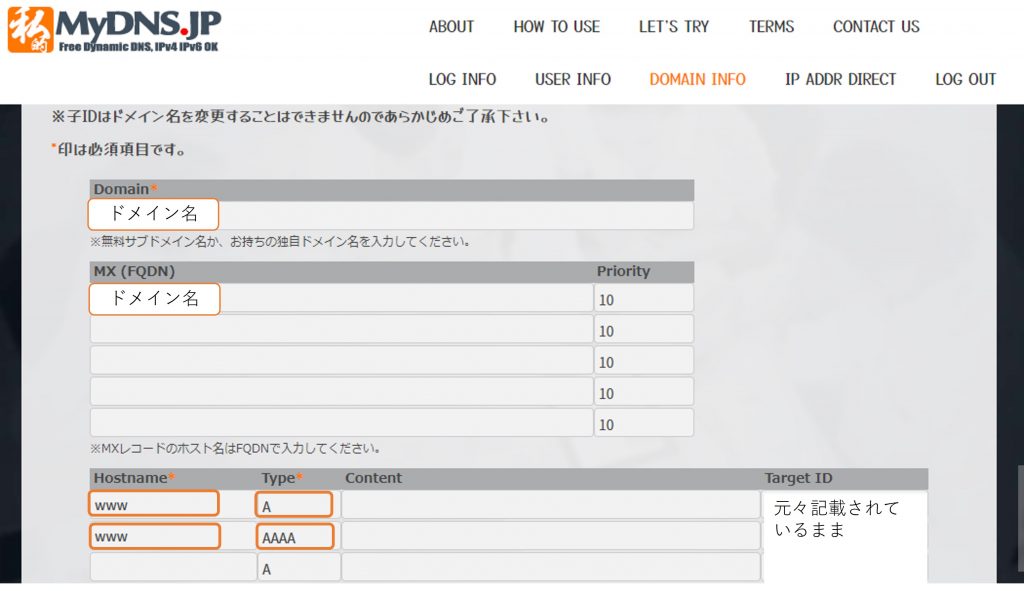Click the notice beginning "※子IDはドメイン名を変更"
Screen dimensions: 1024x591
click(300, 117)
